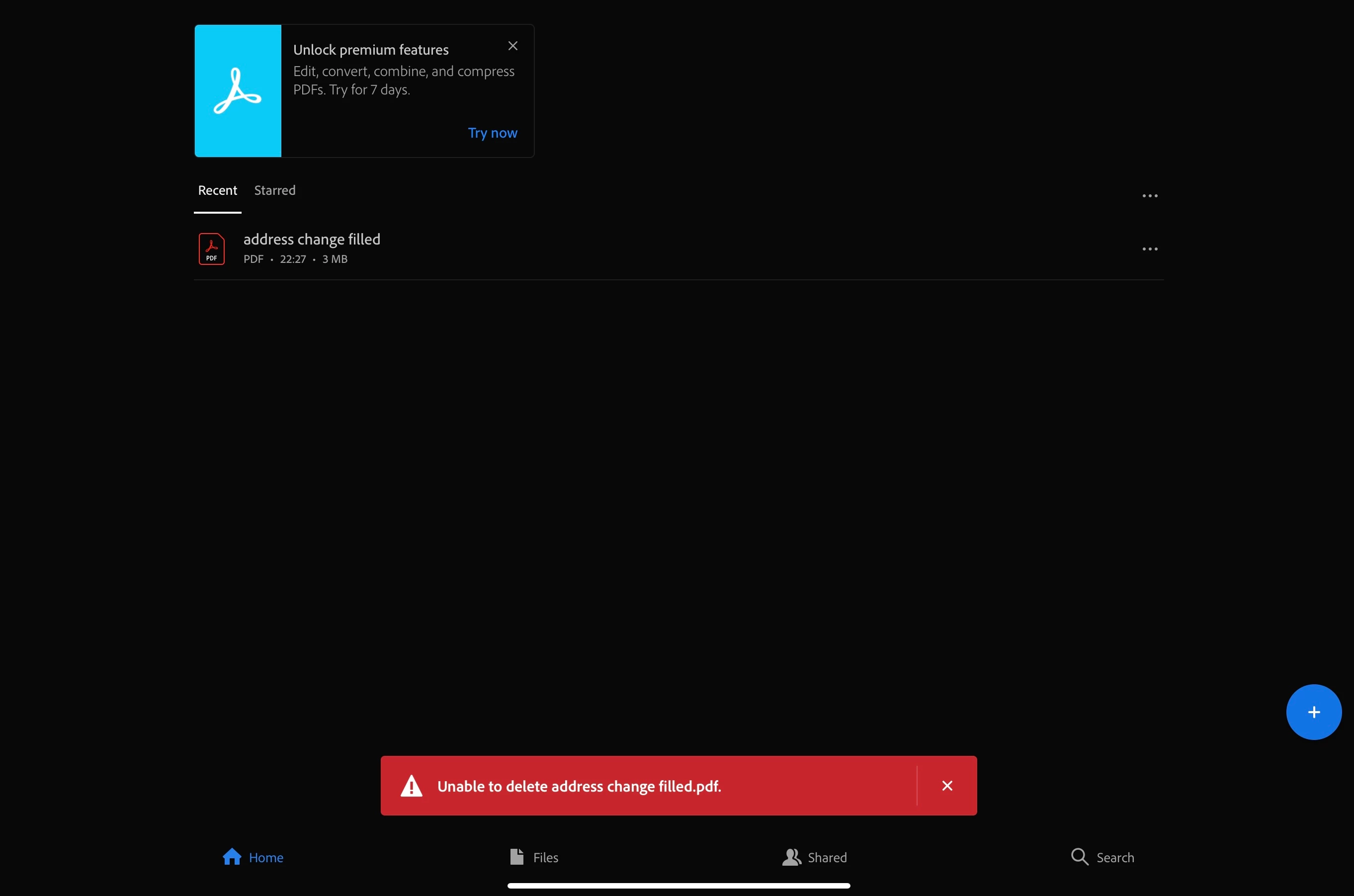Open the Files tab icon
This screenshot has width=1354, height=896.
[516, 857]
